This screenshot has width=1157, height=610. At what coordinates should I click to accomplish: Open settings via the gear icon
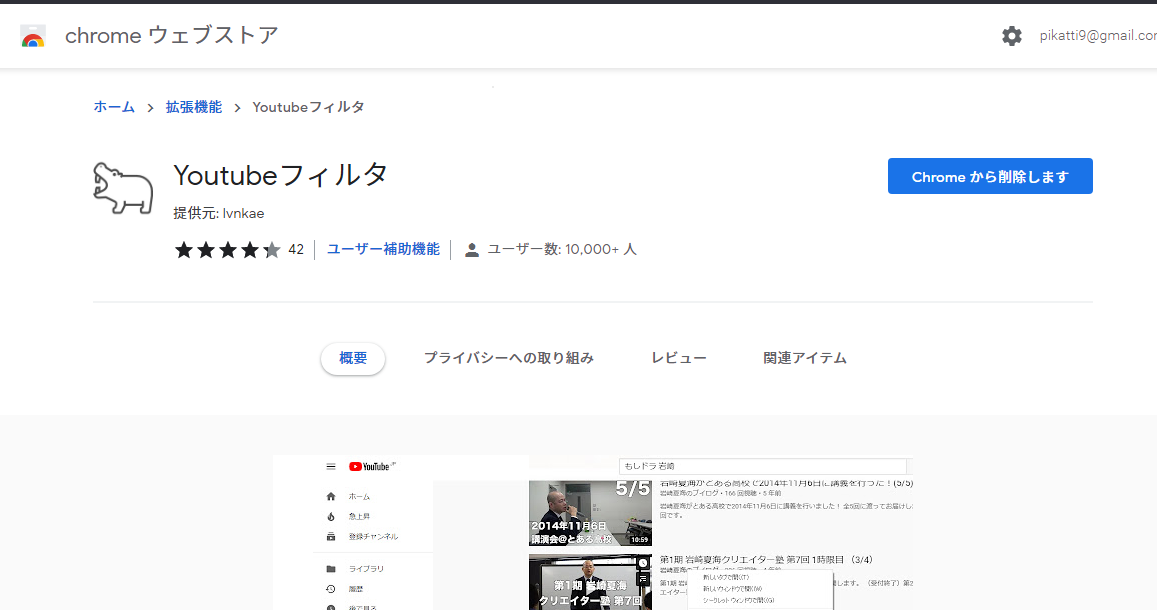pos(1012,36)
